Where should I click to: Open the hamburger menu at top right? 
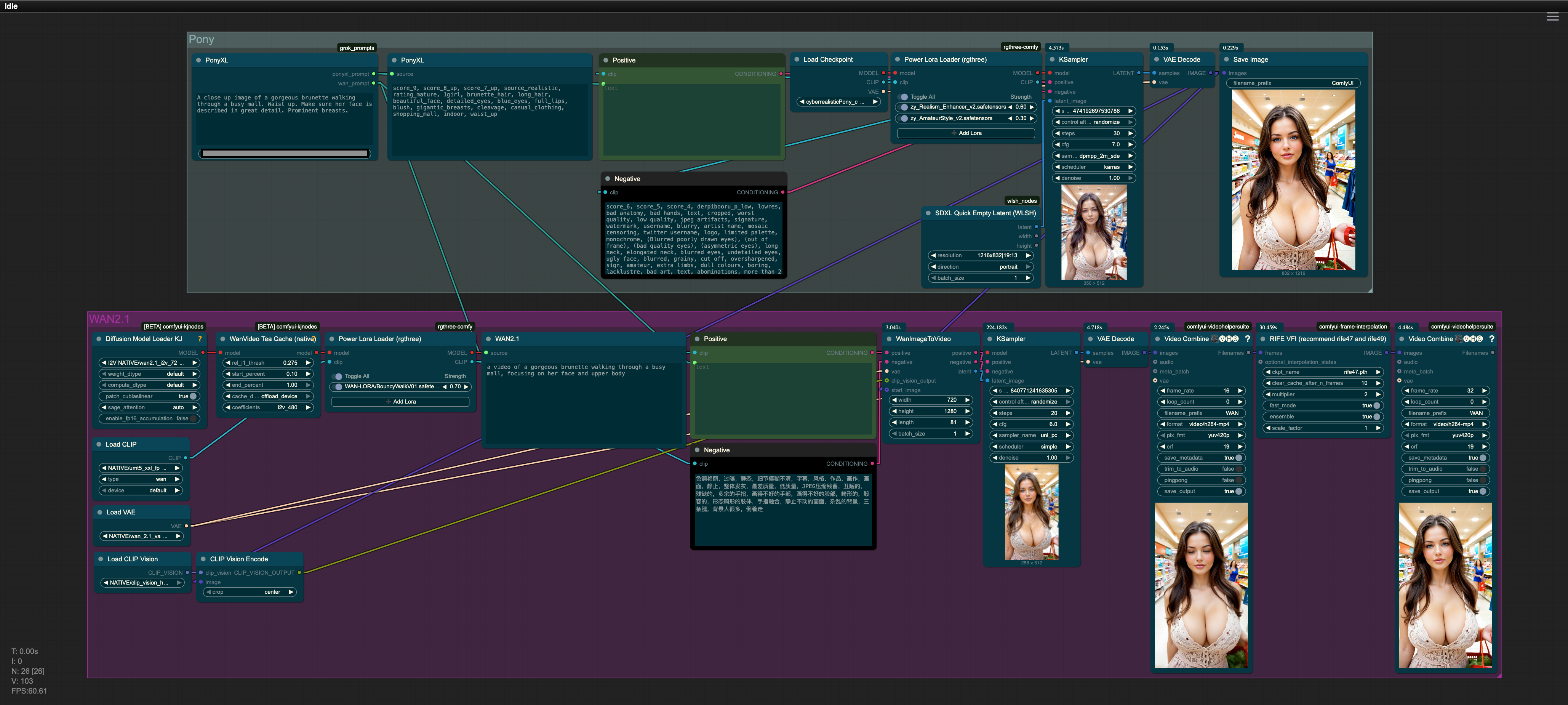tap(1552, 17)
